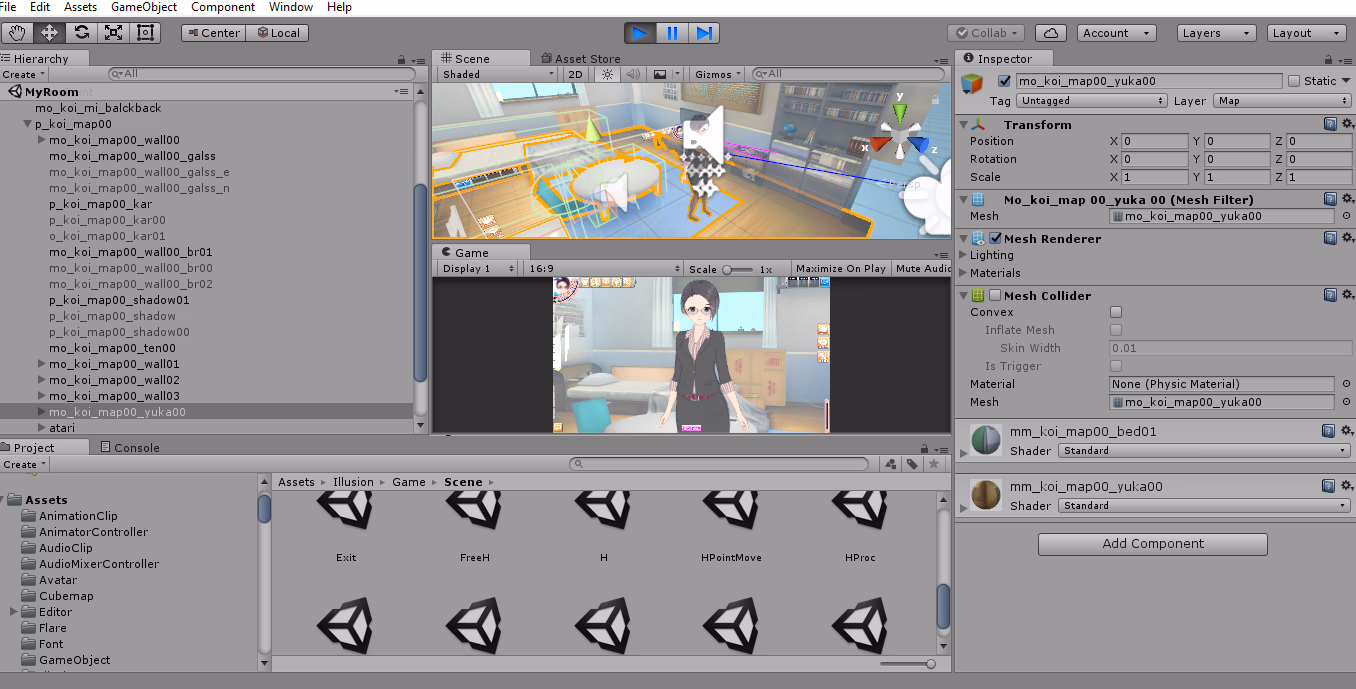Click Maximize On Play button
The image size is (1356, 689).
[x=840, y=269]
